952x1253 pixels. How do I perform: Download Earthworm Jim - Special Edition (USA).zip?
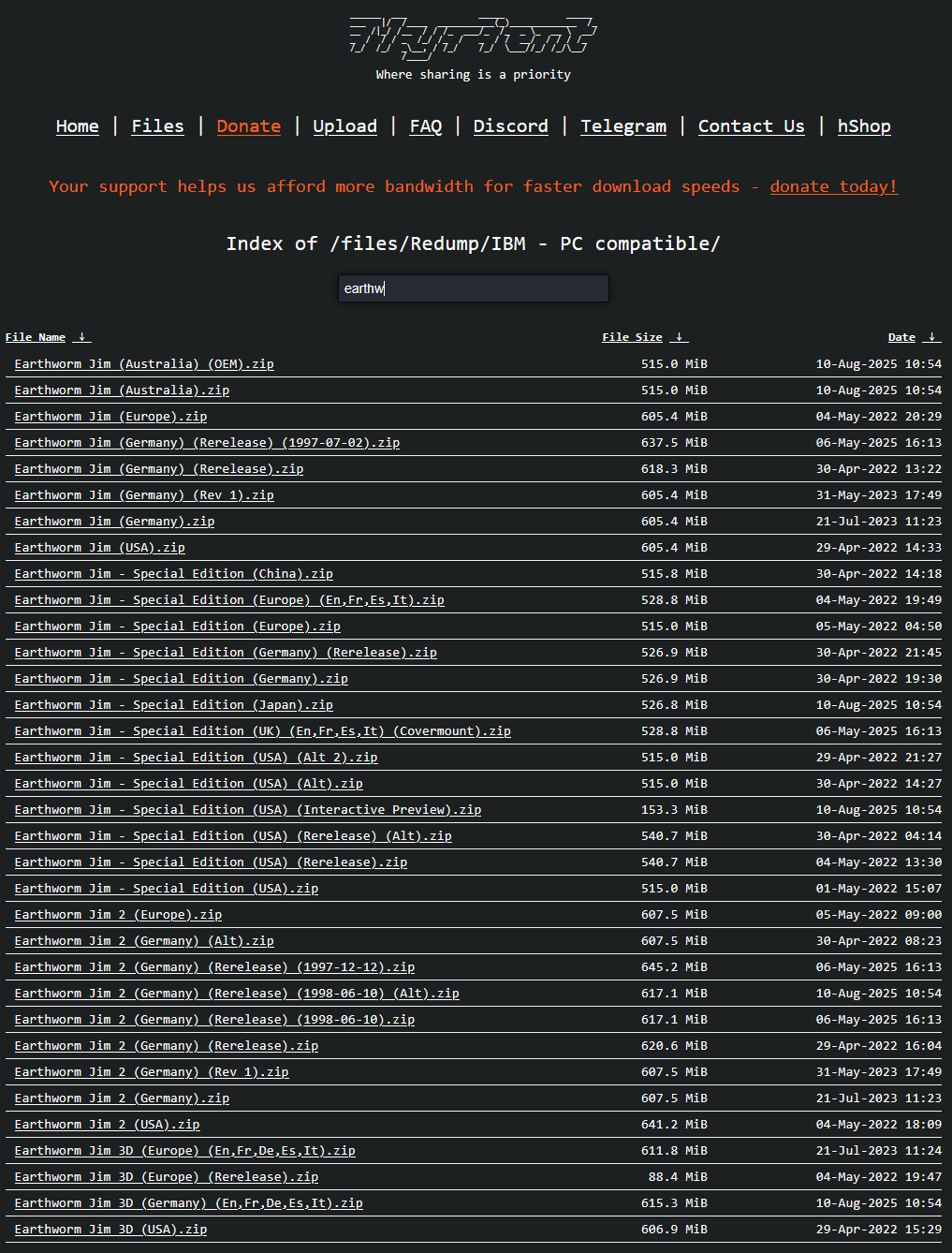[166, 889]
